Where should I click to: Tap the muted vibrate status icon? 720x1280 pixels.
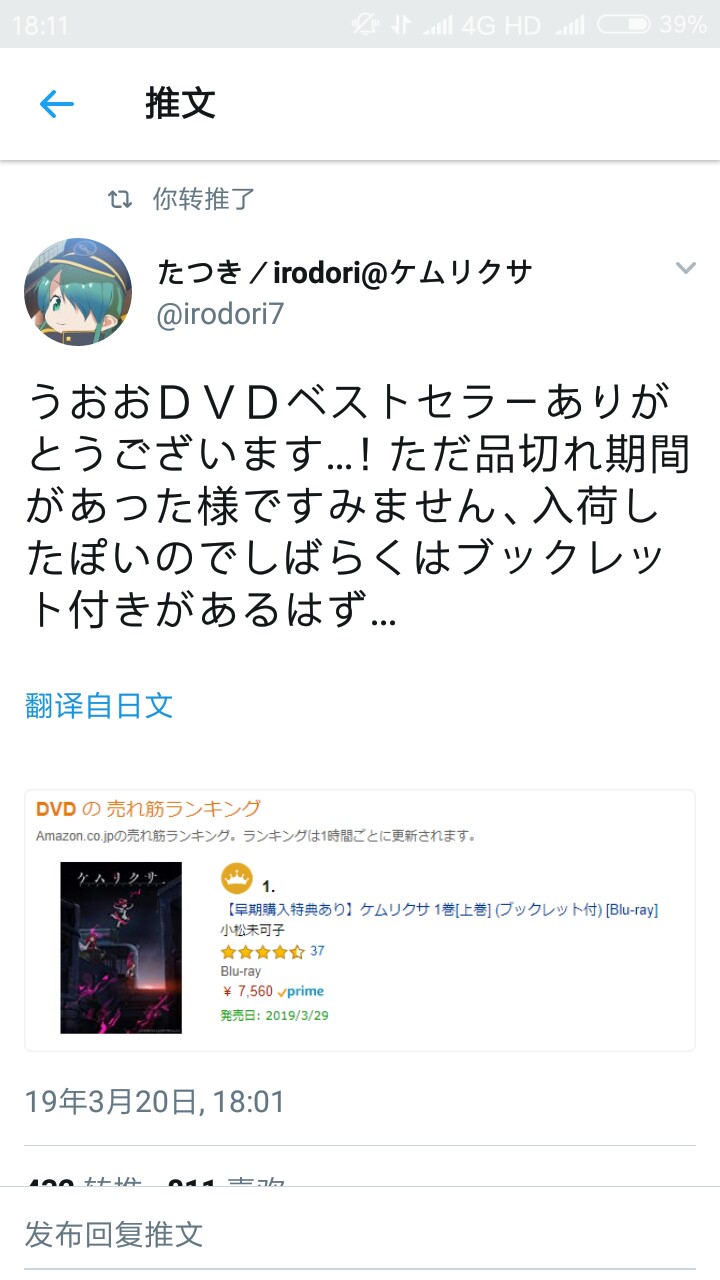click(365, 24)
